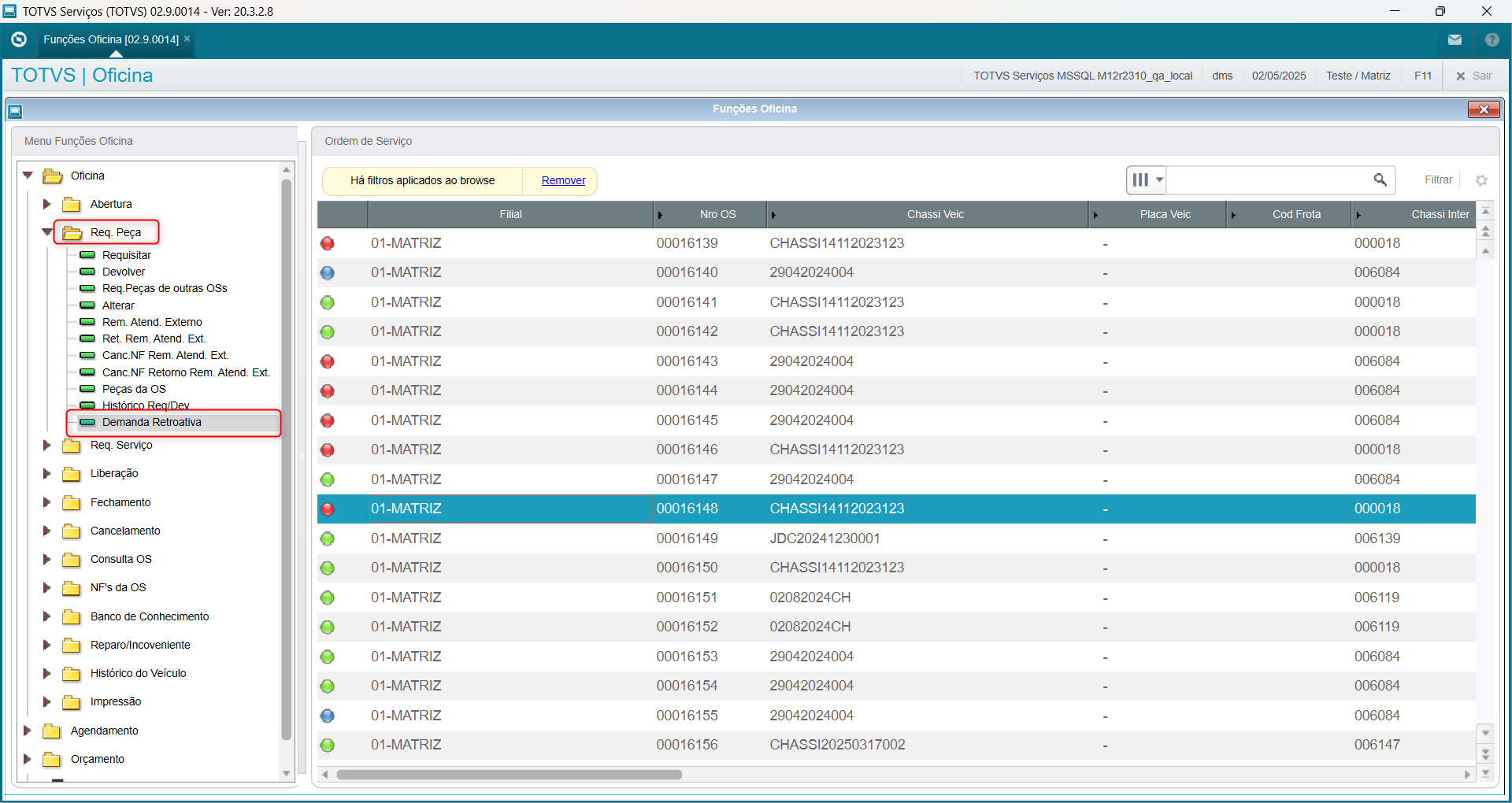
Task: Click the Liberação folder icon
Action: point(72,474)
